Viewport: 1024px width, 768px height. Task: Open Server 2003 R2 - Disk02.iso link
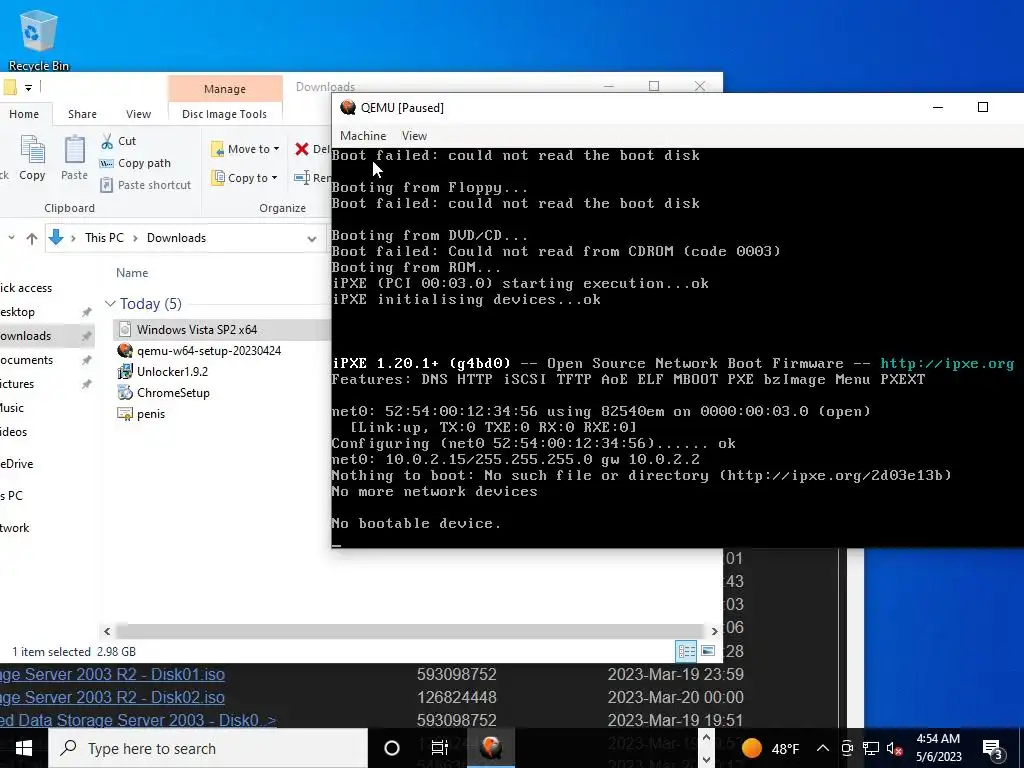point(112,697)
